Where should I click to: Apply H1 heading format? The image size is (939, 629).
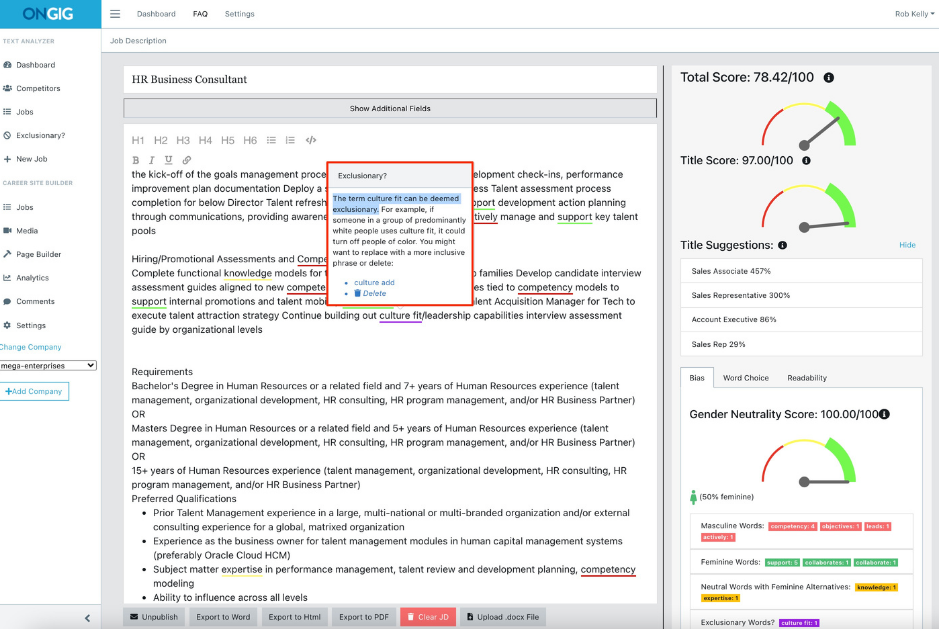point(138,140)
